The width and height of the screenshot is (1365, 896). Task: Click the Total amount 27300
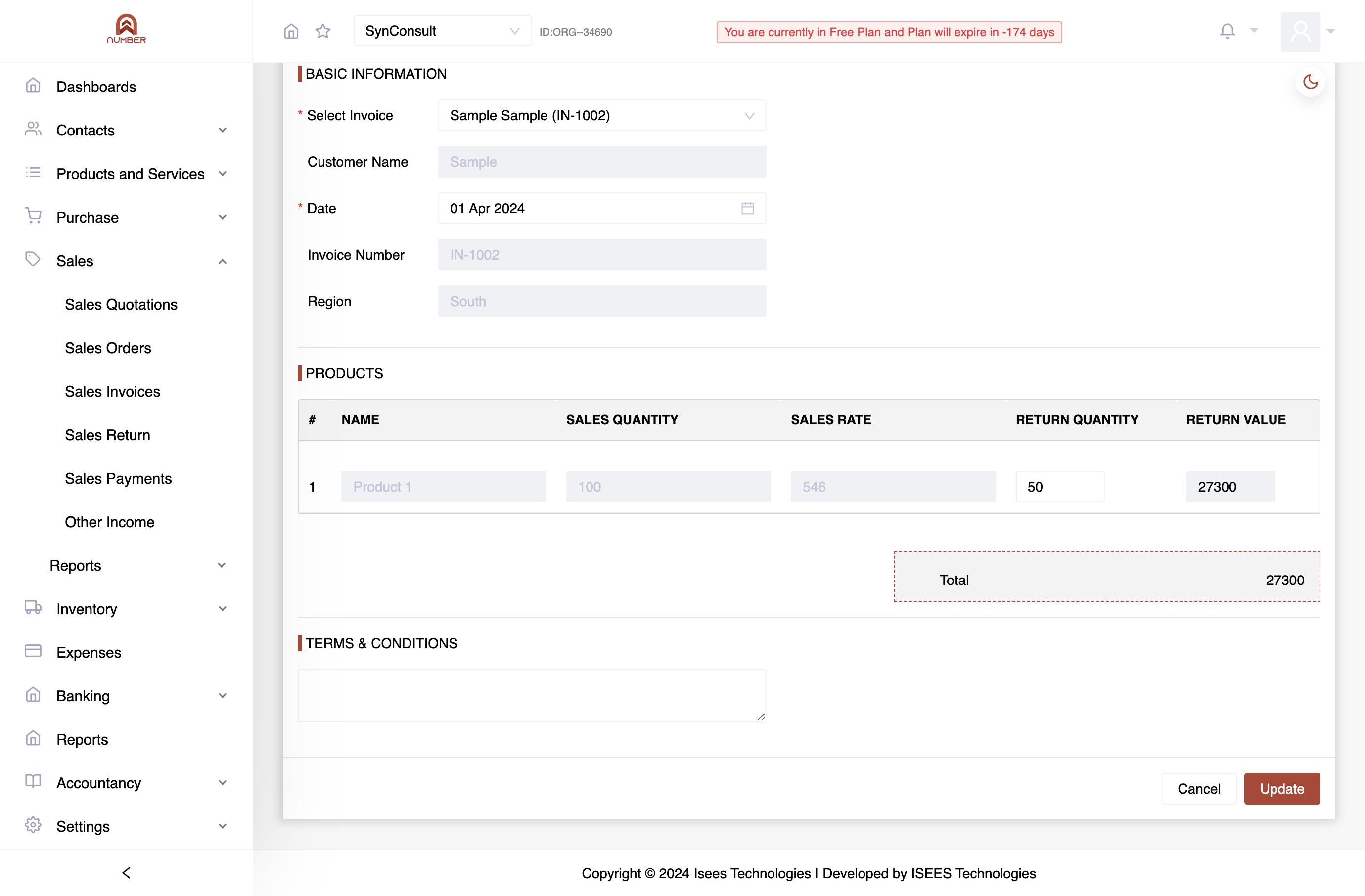[x=1285, y=580]
